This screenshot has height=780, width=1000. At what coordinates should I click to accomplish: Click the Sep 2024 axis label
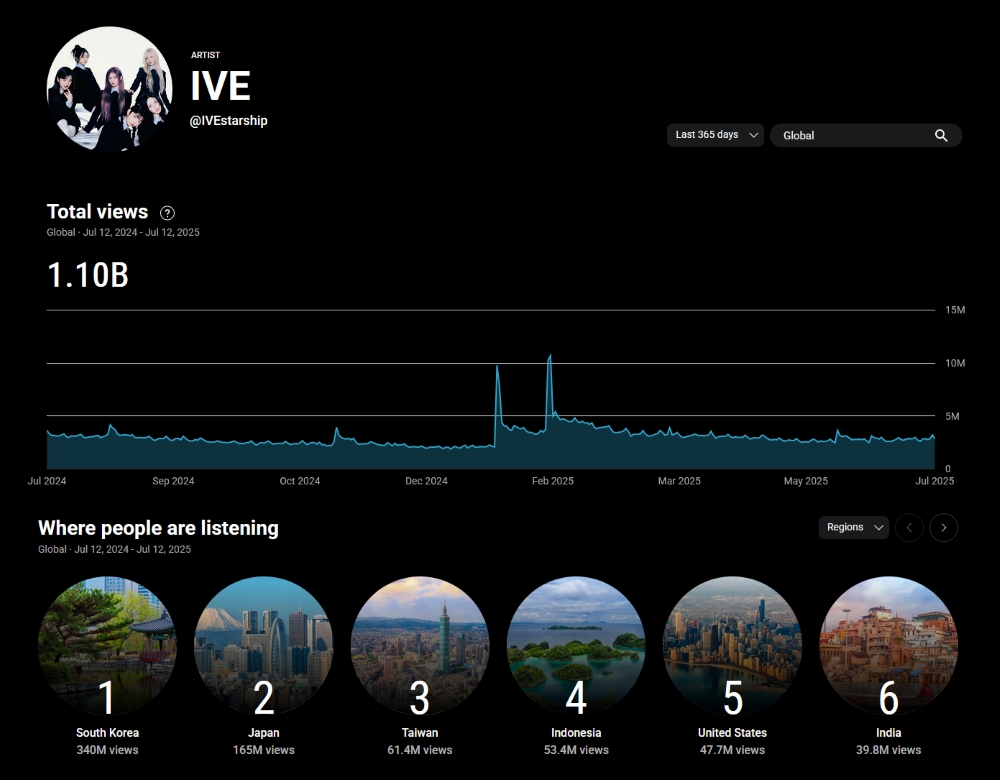click(173, 481)
